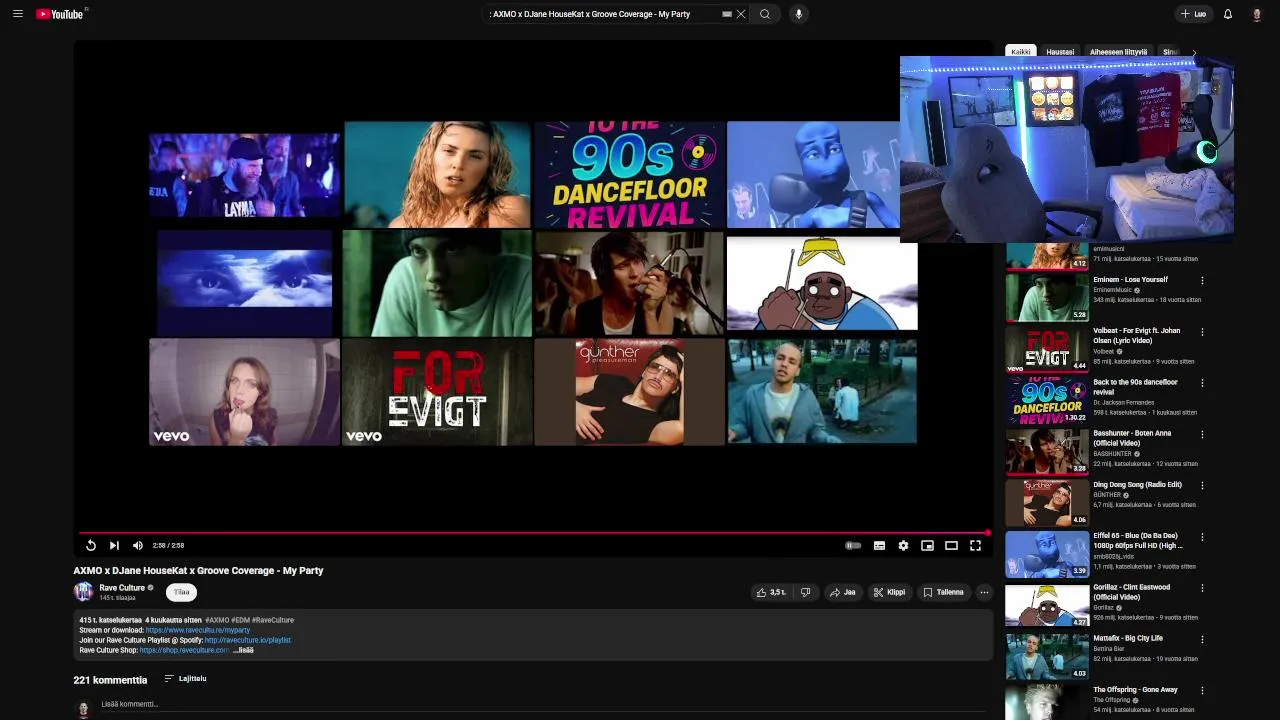Open Ding Dong Song (Radio Edit) title

tap(1137, 485)
